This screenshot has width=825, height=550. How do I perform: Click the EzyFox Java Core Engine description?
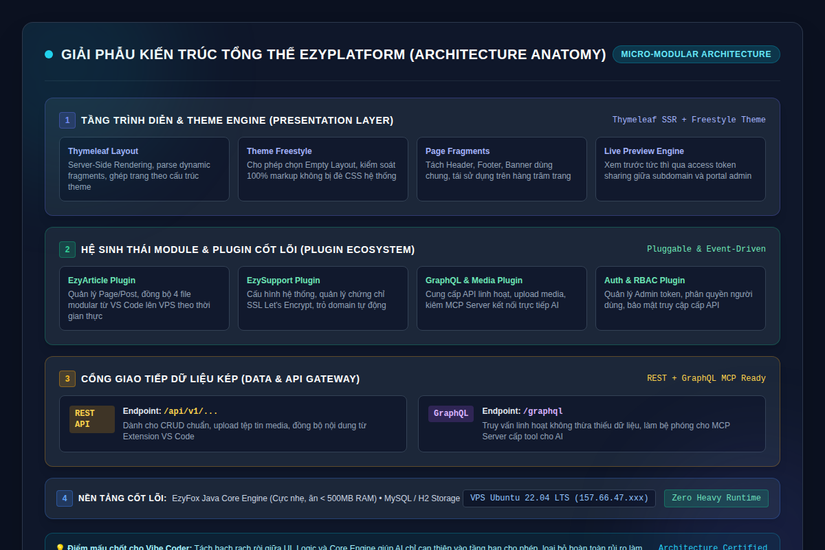tap(316, 498)
